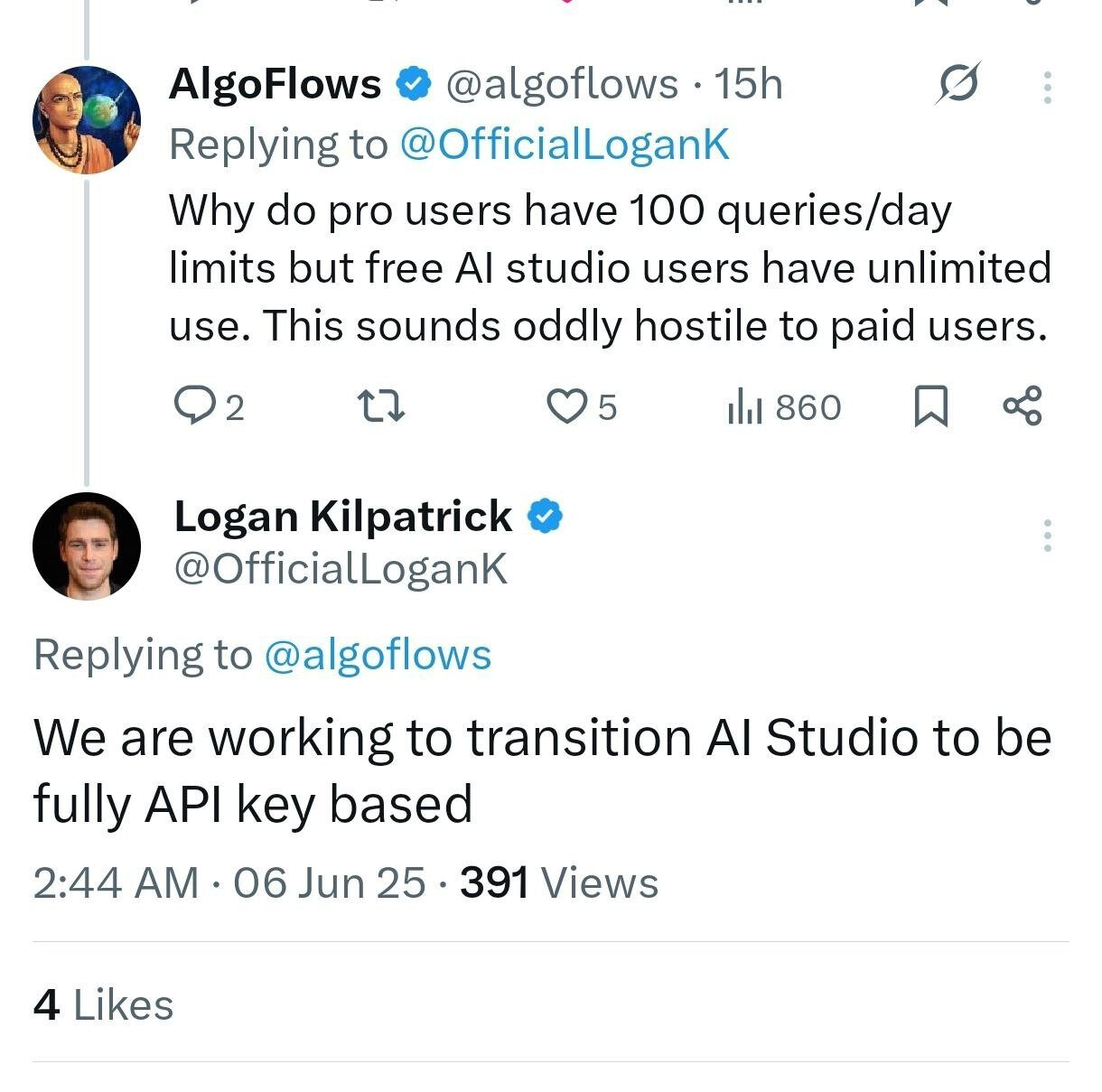Bookmark the AlgoFlows tweet
The image size is (1102, 1092).
tap(931, 406)
